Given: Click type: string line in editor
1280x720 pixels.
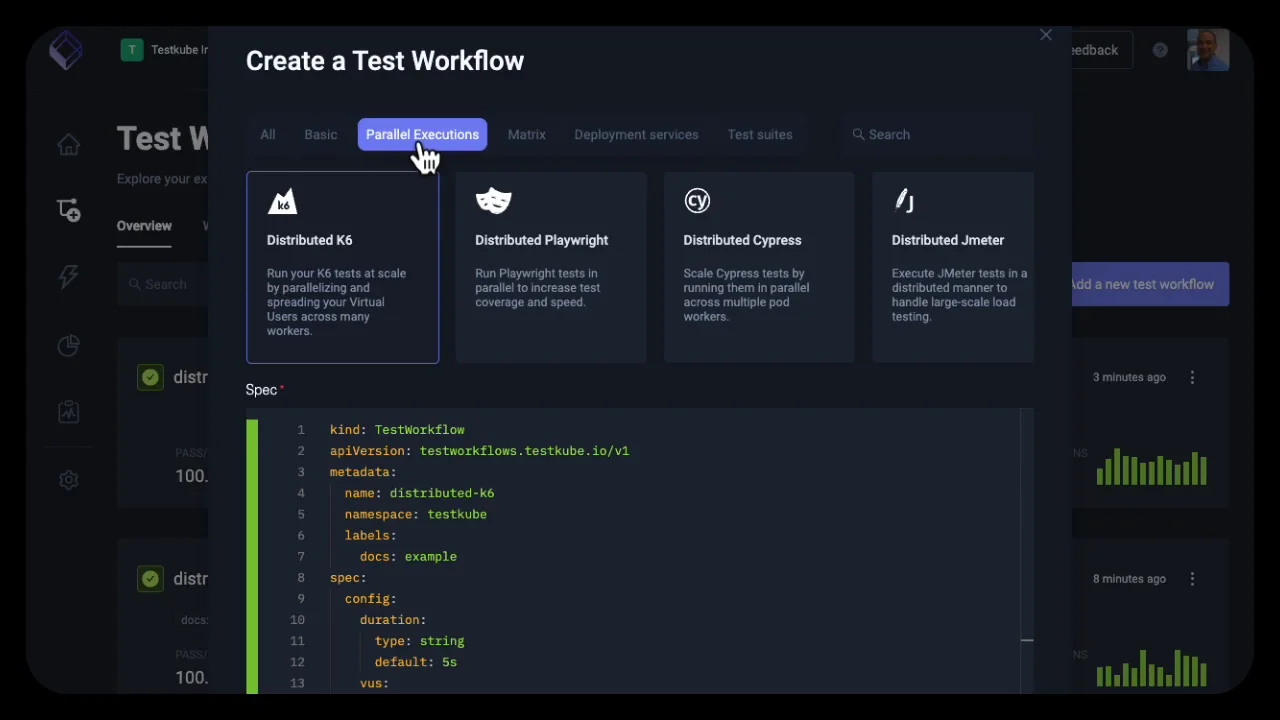Looking at the screenshot, I should (419, 641).
